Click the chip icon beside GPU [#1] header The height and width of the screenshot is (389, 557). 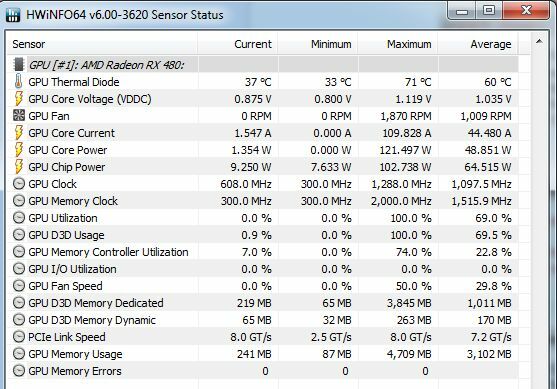tap(18, 65)
